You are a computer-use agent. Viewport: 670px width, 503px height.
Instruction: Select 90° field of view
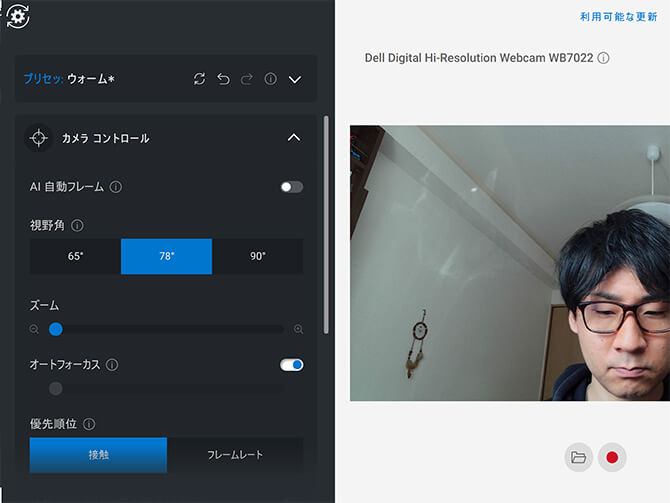click(258, 256)
